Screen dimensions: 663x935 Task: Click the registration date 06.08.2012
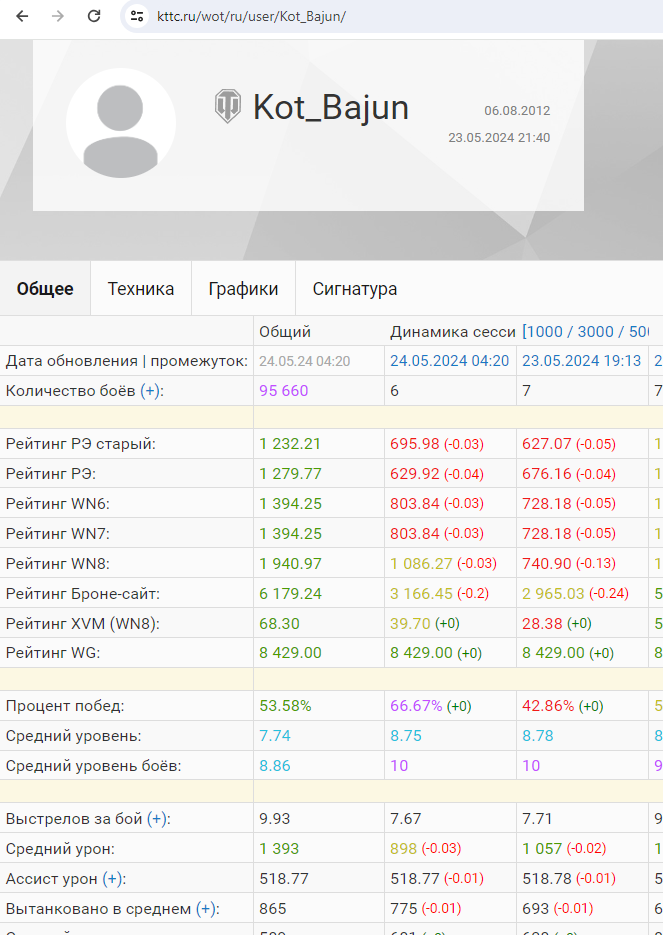click(x=517, y=111)
